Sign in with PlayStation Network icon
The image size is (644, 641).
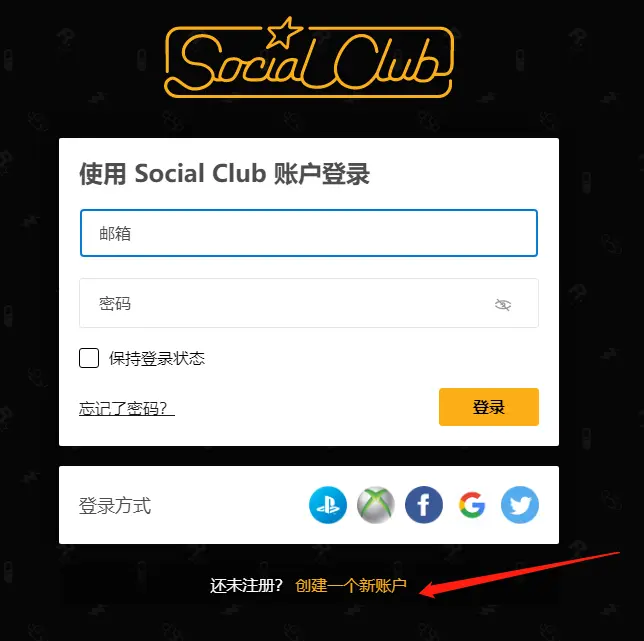click(x=328, y=505)
